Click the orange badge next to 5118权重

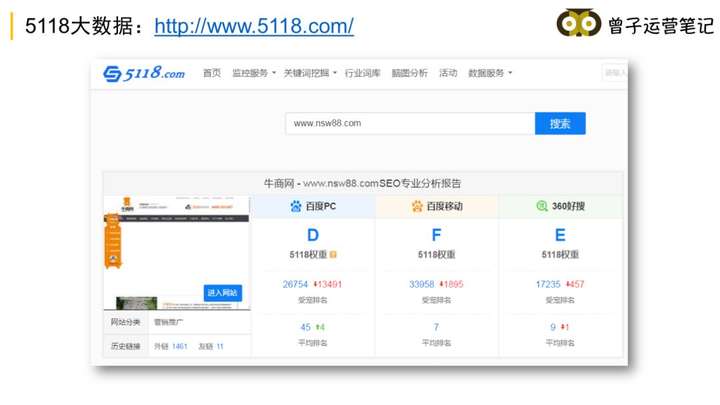click(x=333, y=254)
